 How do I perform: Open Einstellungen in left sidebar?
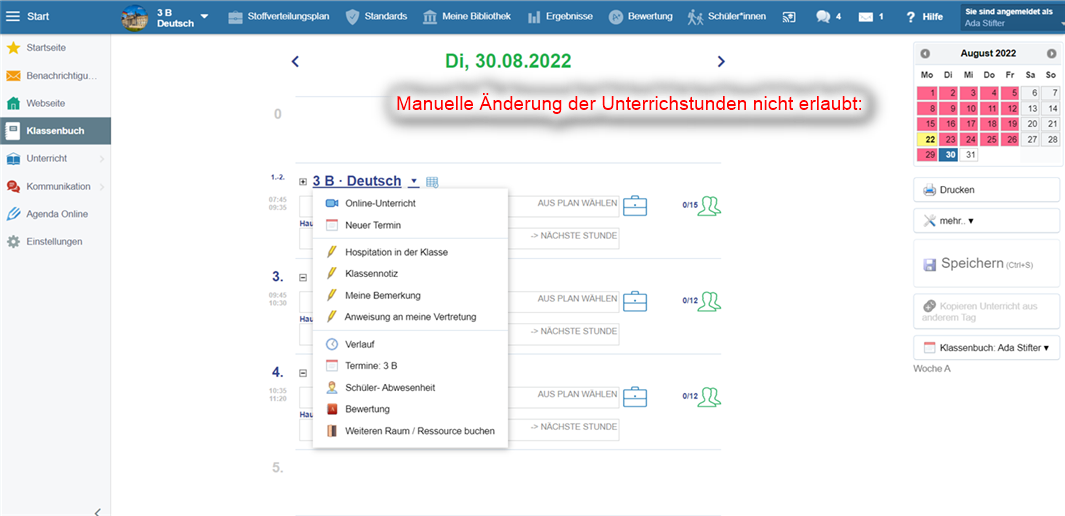click(x=54, y=241)
